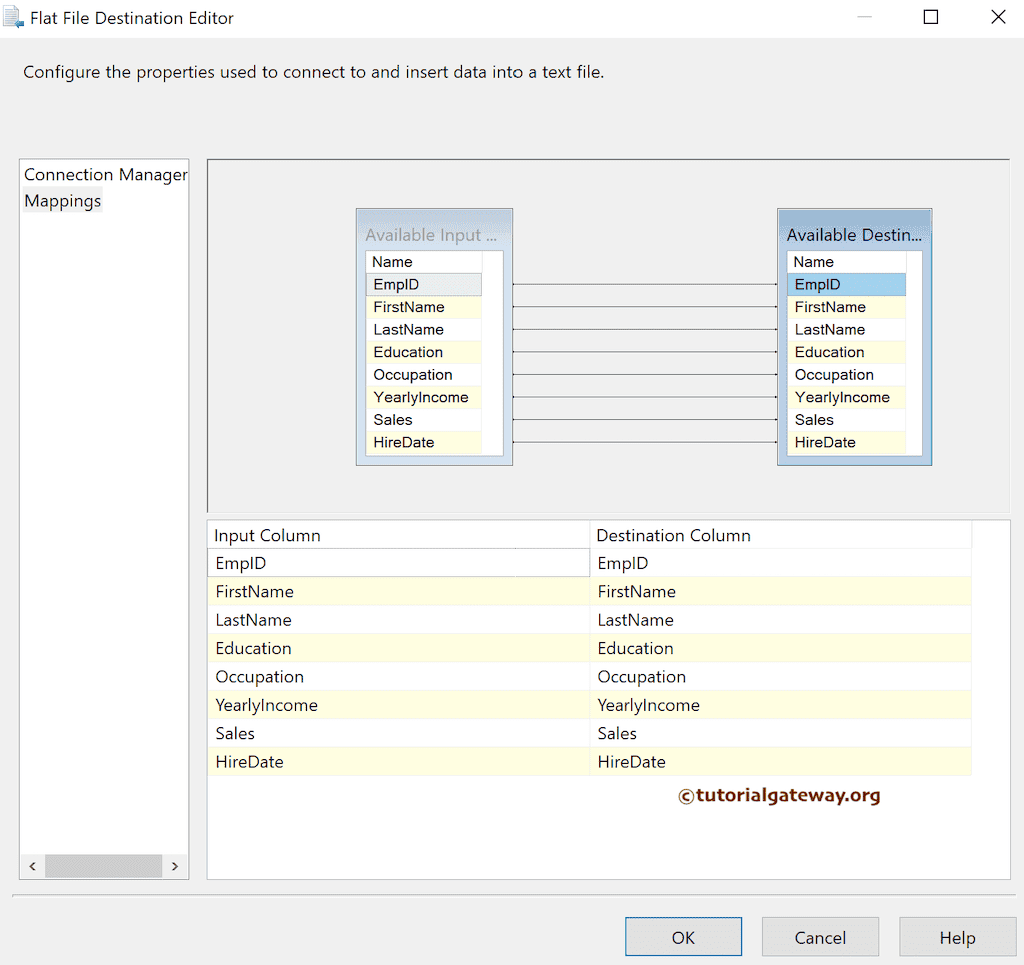Select Connection Manager in the left pane

(104, 174)
